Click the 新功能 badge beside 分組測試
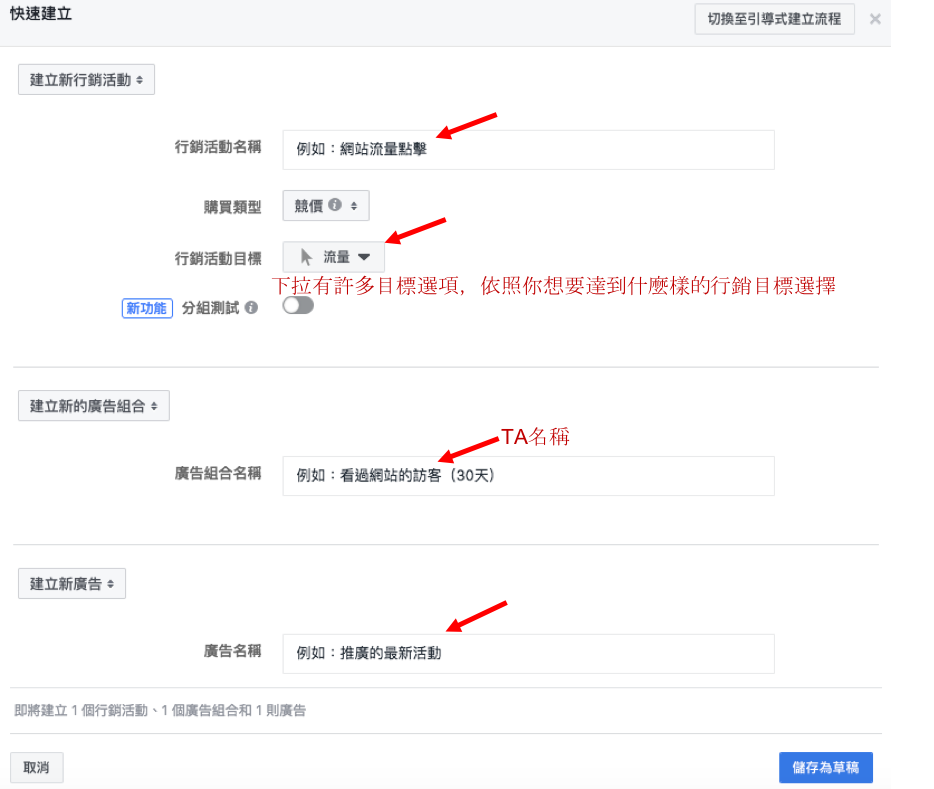 146,308
